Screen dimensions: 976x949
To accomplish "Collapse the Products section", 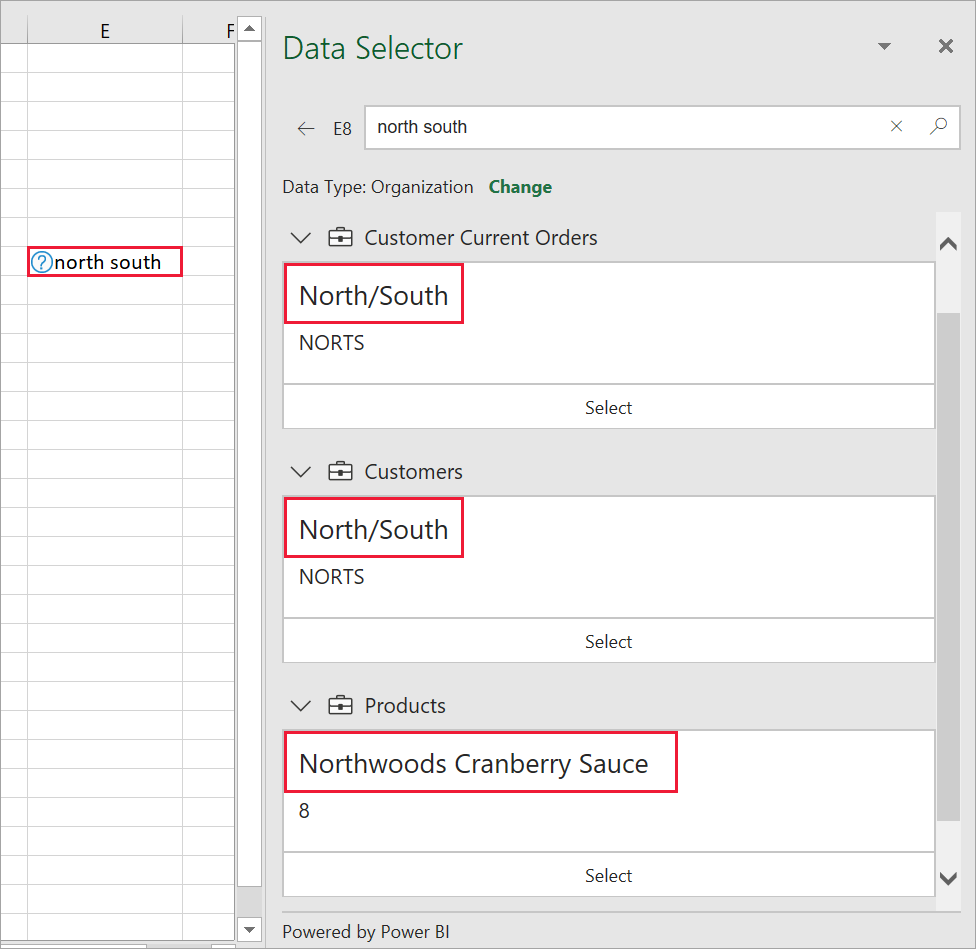I will click(x=300, y=705).
